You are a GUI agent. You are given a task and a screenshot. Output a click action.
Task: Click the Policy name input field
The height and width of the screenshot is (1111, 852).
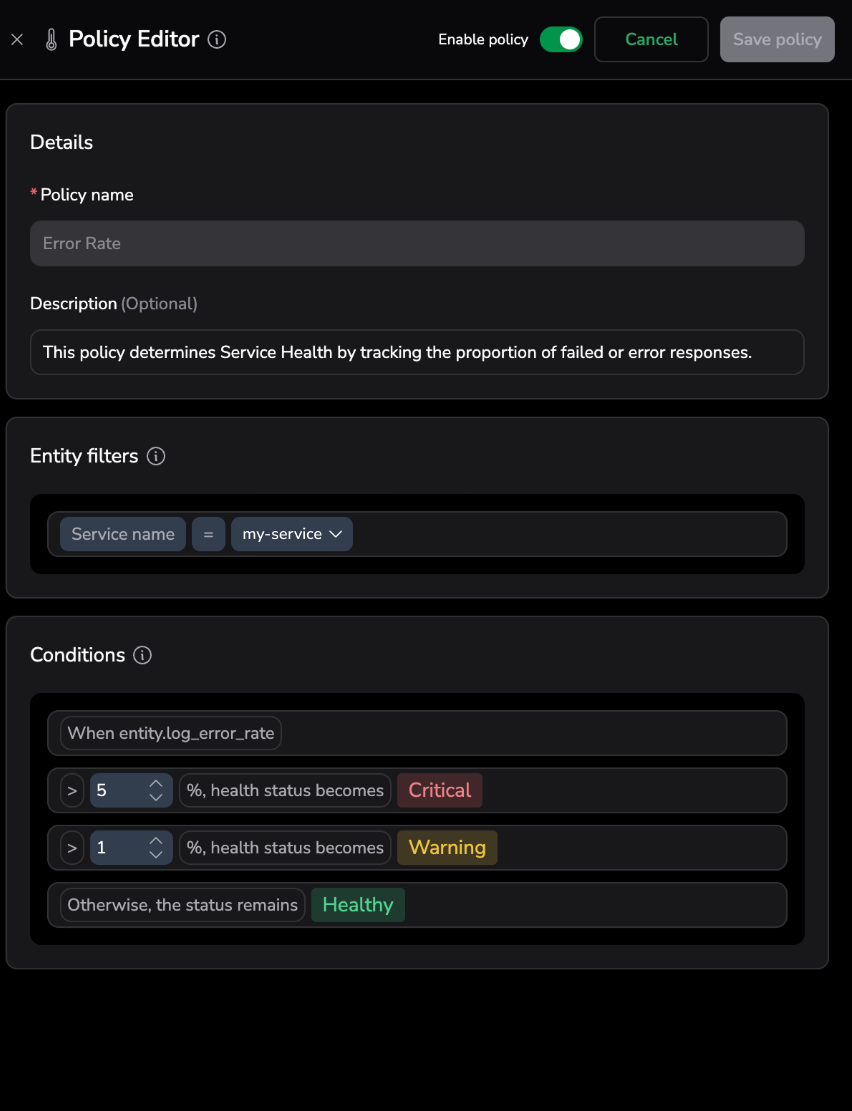coord(417,243)
